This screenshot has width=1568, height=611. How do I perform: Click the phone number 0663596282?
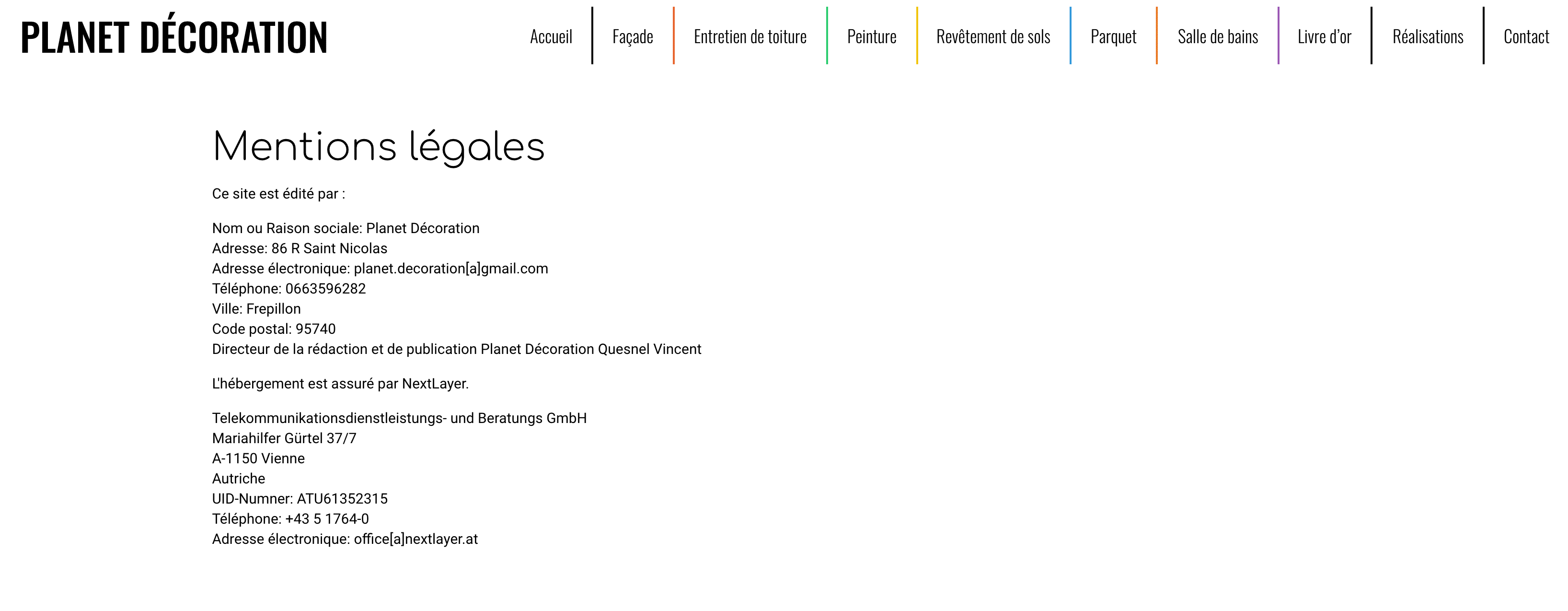click(326, 289)
